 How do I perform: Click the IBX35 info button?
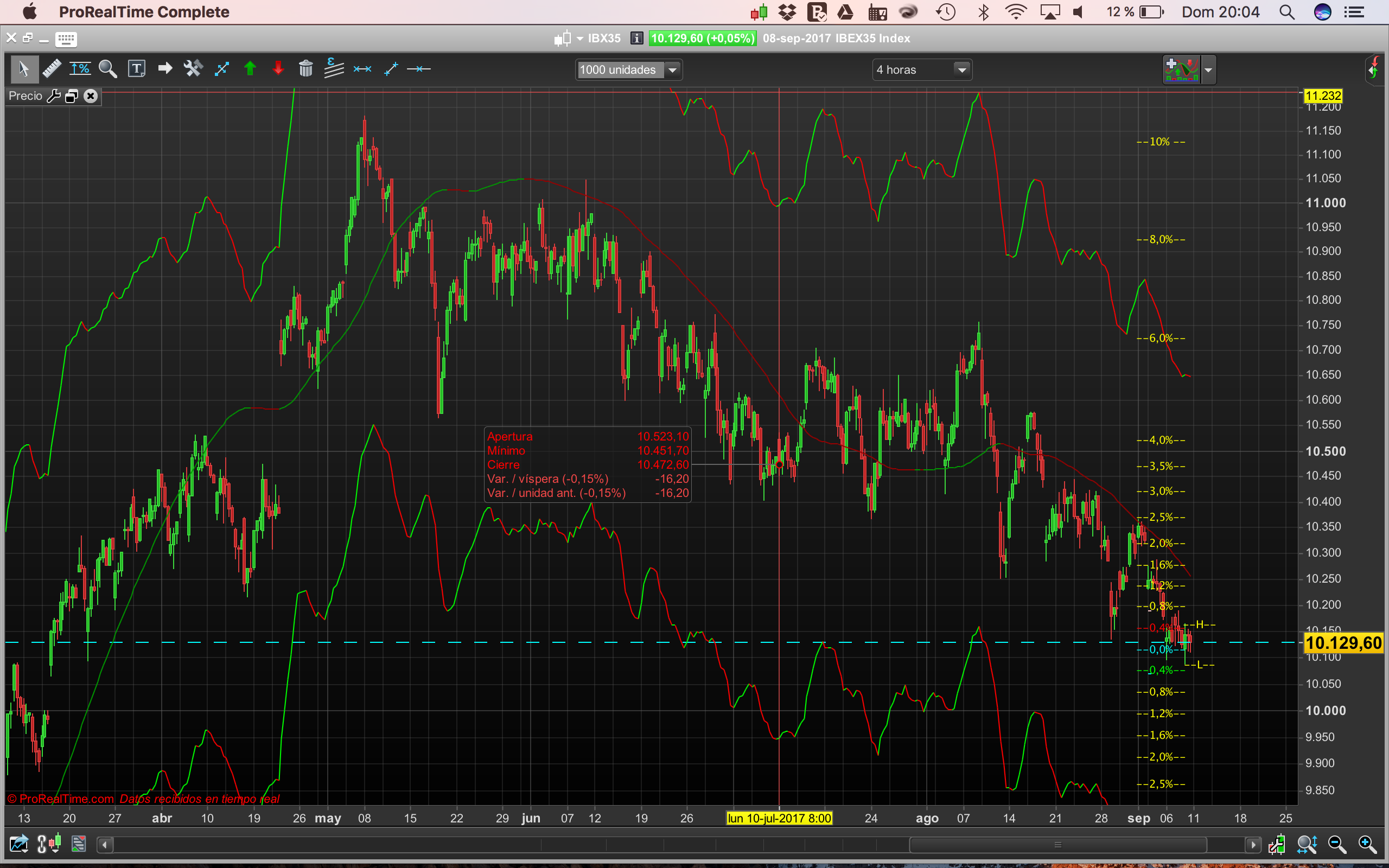coord(636,39)
